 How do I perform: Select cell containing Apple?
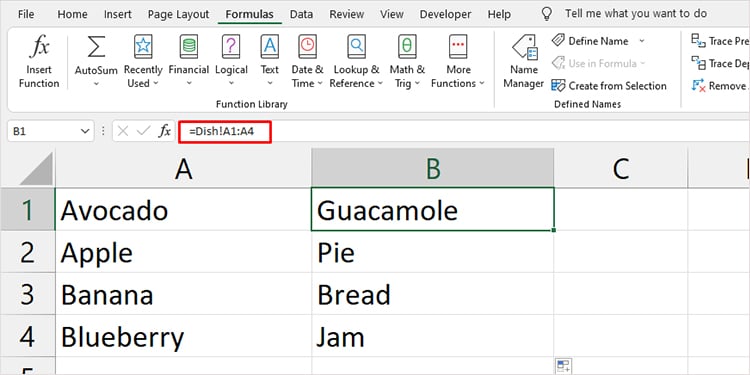coord(183,252)
